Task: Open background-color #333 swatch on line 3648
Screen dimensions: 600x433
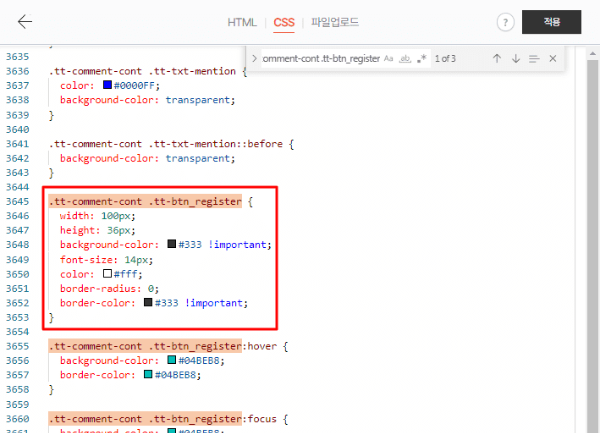Action: pyautogui.click(x=172, y=244)
